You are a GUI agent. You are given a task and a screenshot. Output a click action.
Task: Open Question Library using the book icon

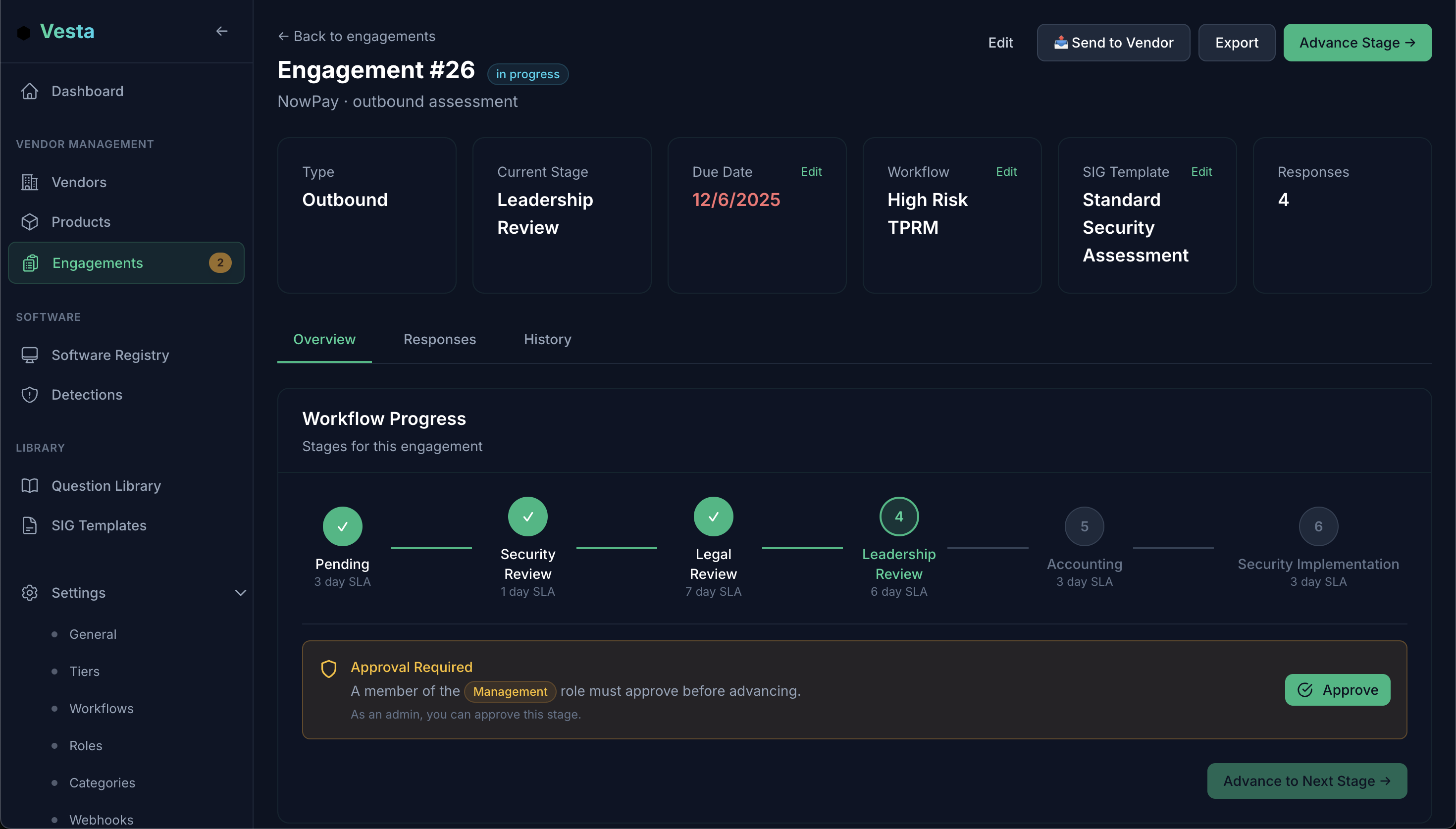[x=30, y=486]
